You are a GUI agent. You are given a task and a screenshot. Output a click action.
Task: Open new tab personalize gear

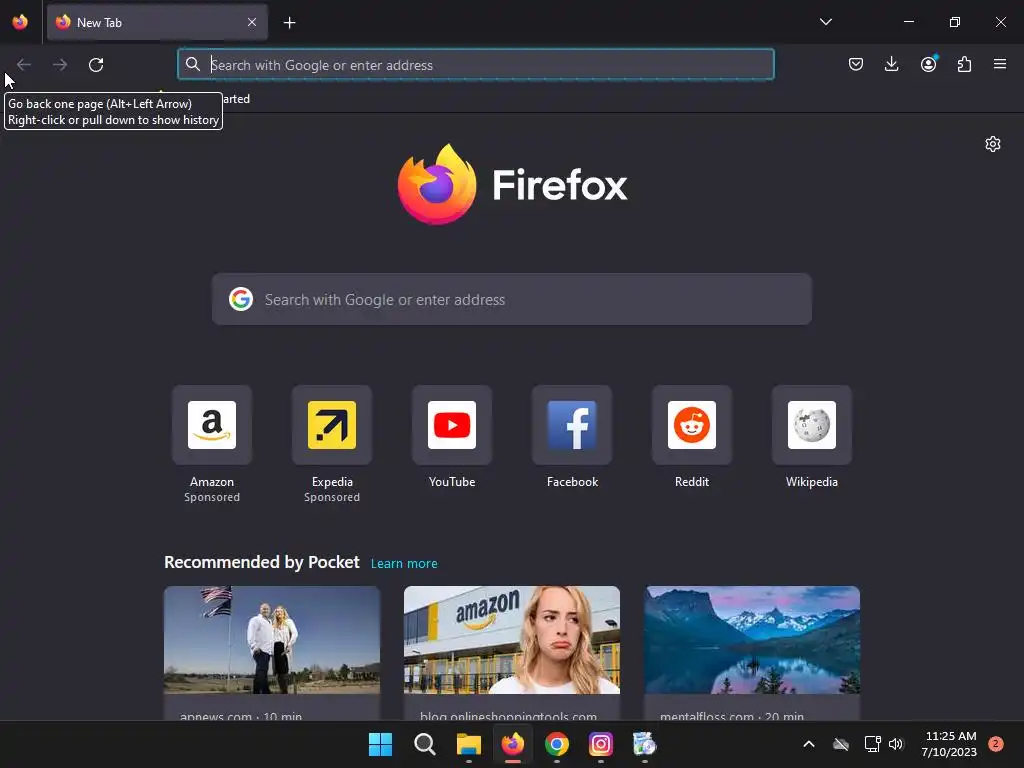[993, 144]
